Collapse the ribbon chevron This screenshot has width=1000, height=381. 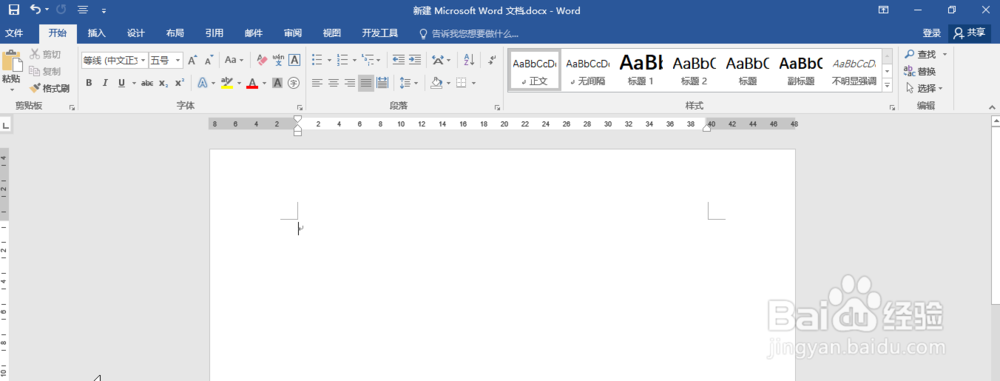(992, 107)
